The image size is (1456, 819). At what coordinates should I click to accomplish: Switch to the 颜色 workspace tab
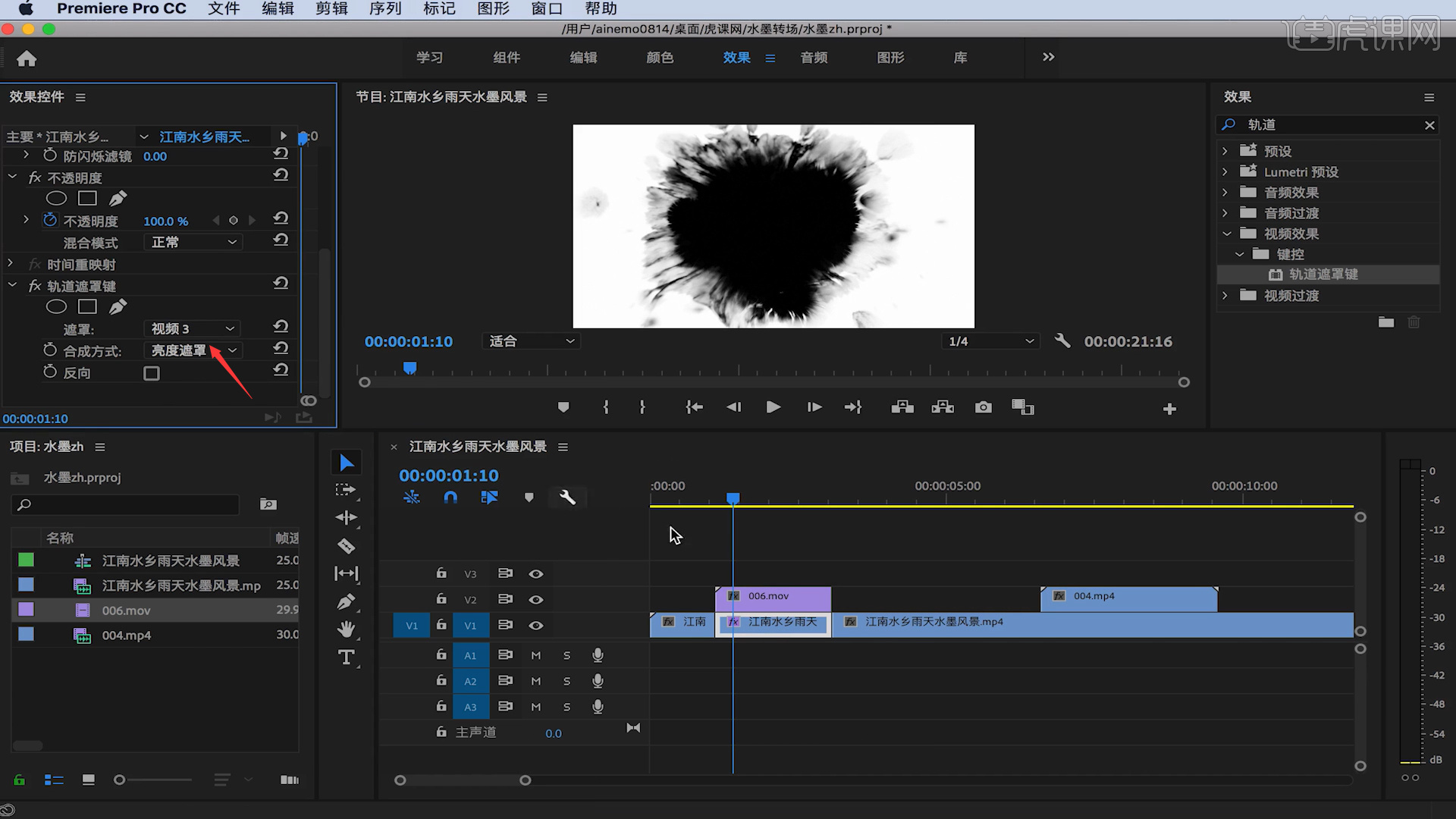[660, 58]
